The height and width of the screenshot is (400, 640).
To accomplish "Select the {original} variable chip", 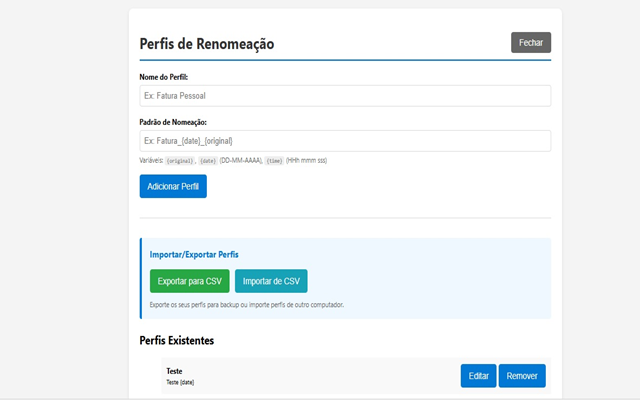I will tap(180, 161).
